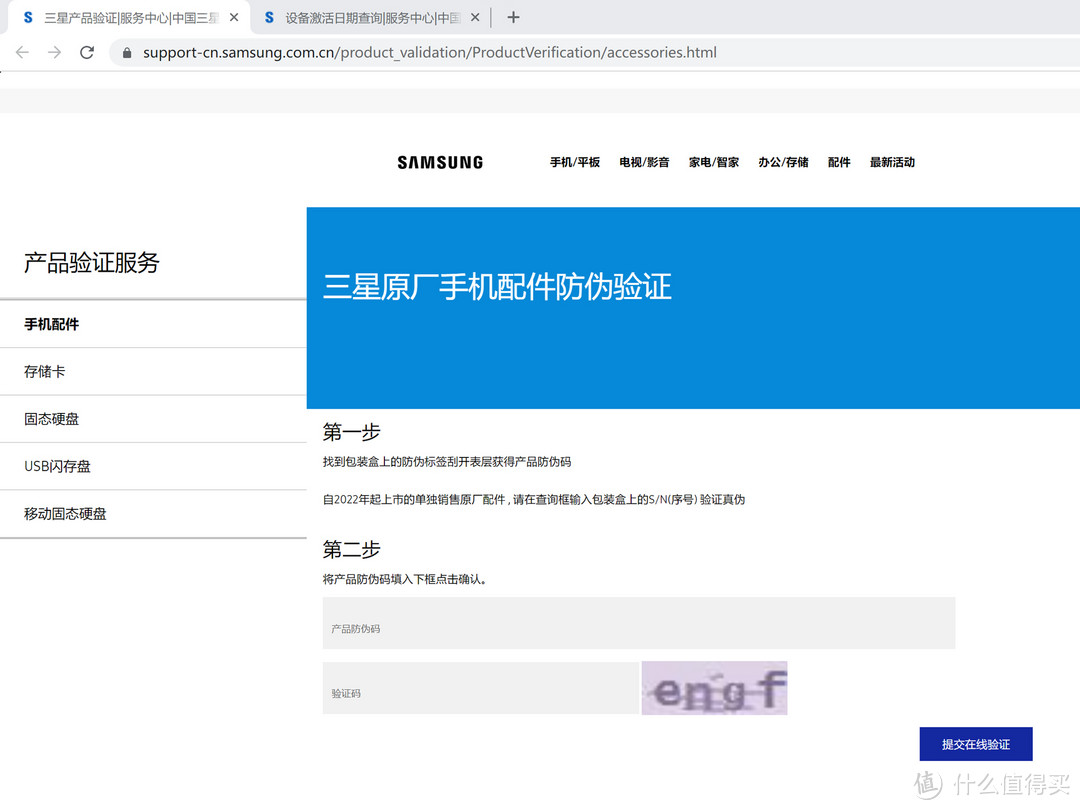The width and height of the screenshot is (1080, 810).
Task: Select 移动固态硬盘 in the sidebar
Action: [153, 515]
